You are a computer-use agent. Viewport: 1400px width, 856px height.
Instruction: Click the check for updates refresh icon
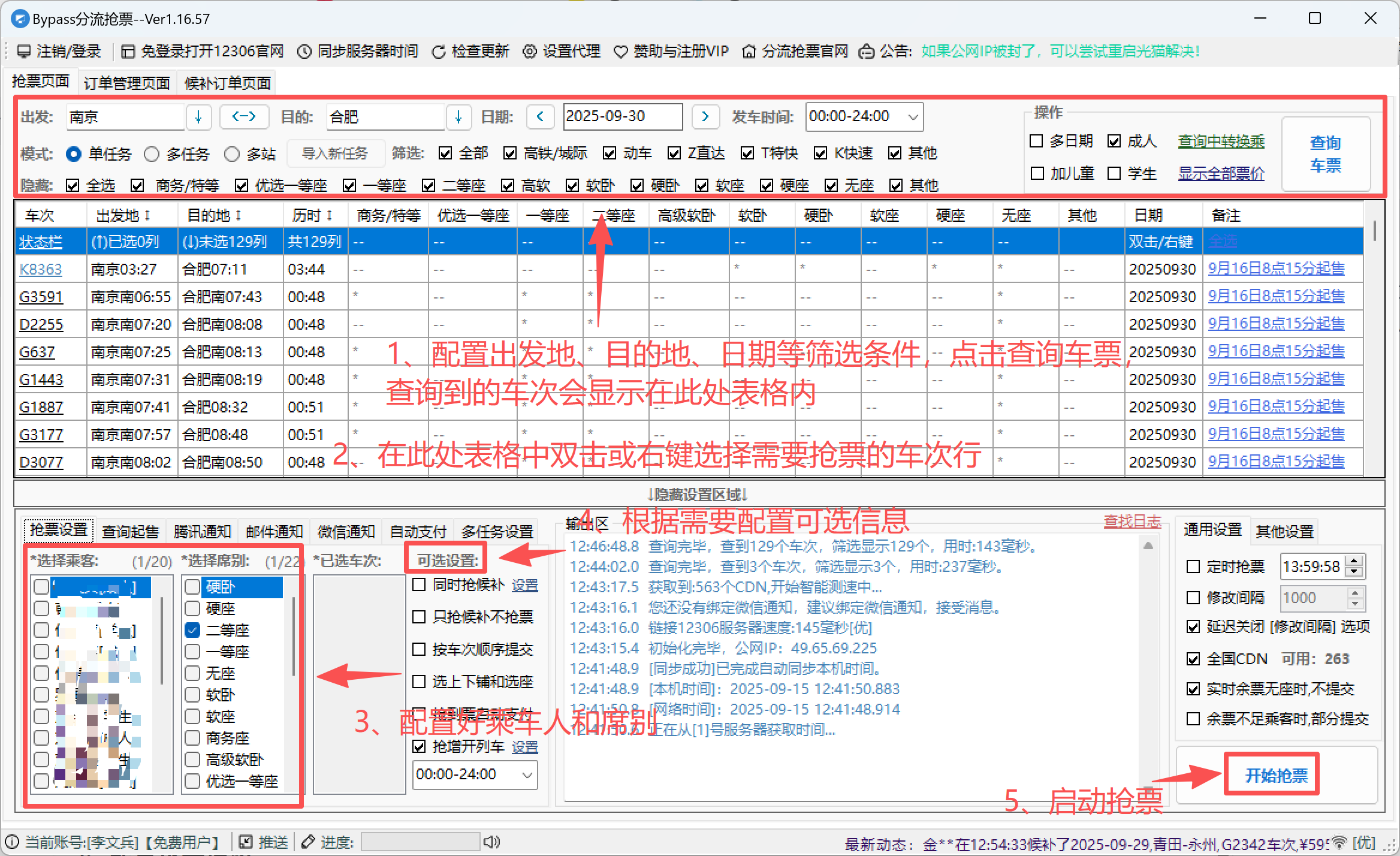tap(439, 52)
